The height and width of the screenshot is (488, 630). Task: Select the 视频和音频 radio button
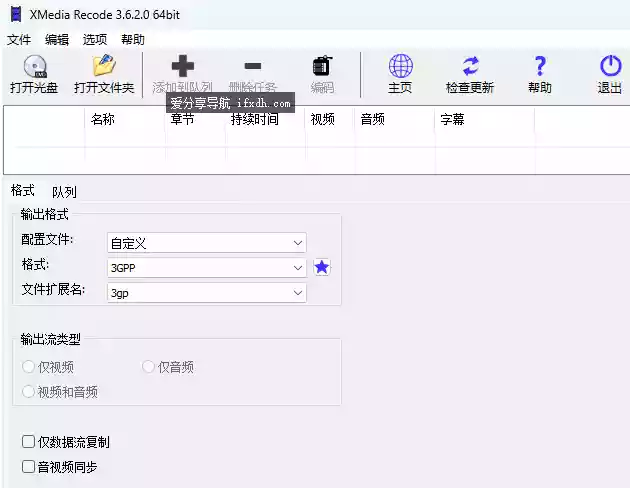click(x=28, y=392)
